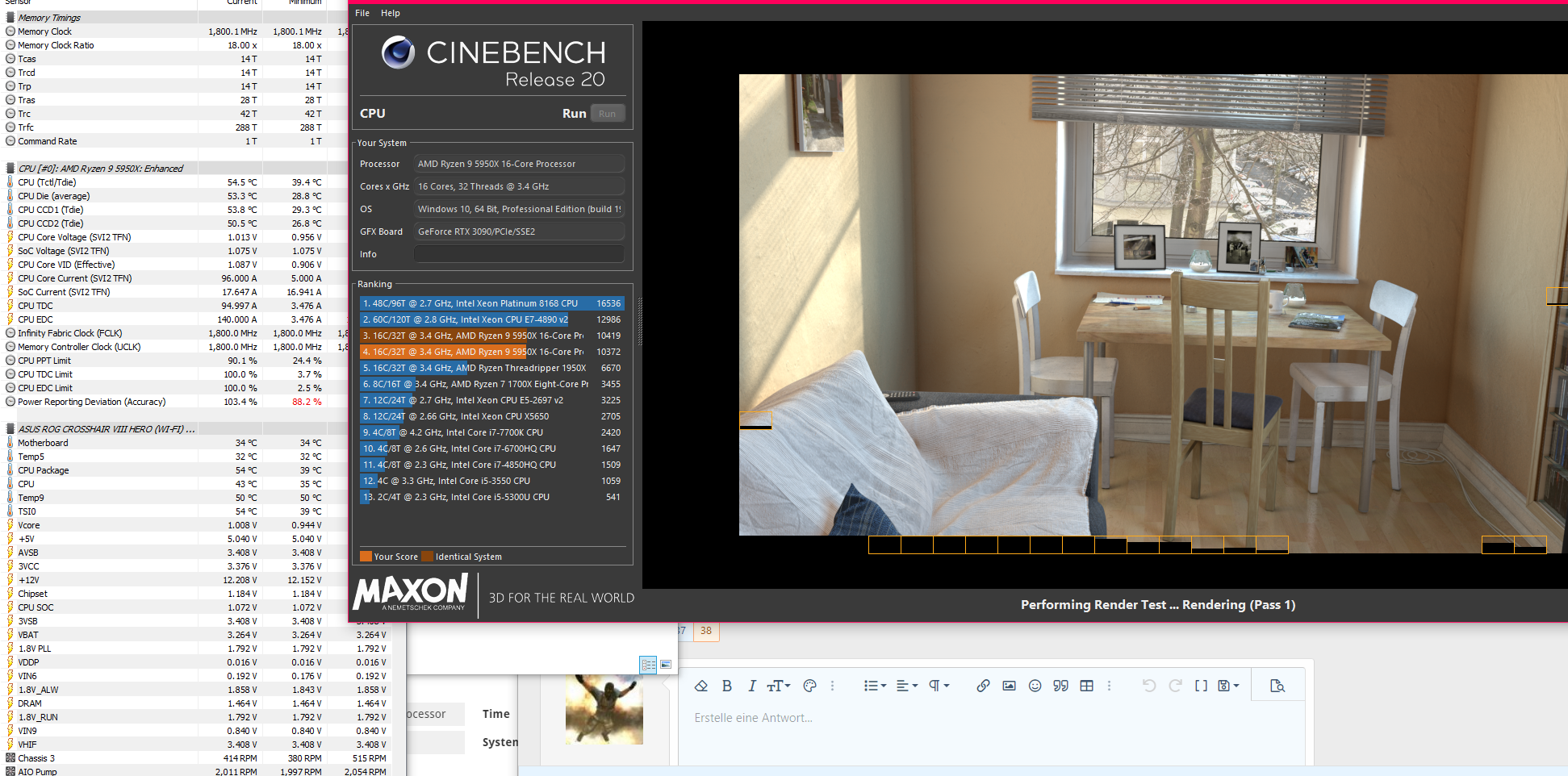Click the orange Your Score legend swatch

(366, 557)
